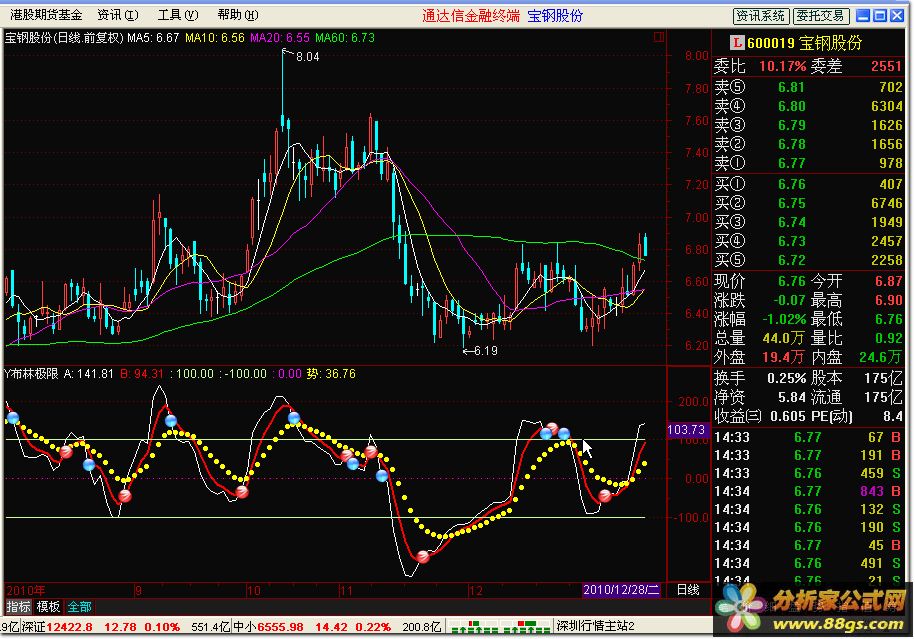Open the 帮助(H) menu
This screenshot has width=915, height=639.
click(238, 15)
